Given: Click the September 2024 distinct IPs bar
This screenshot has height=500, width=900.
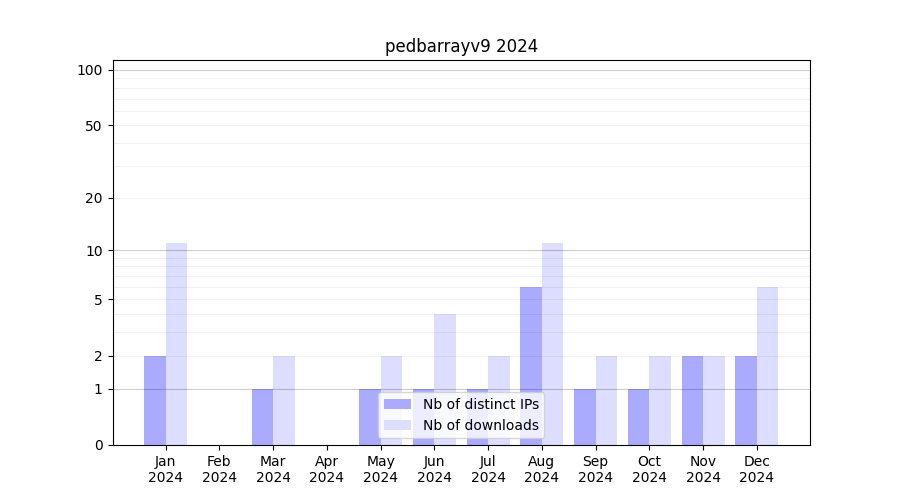Looking at the screenshot, I should 585,416.
